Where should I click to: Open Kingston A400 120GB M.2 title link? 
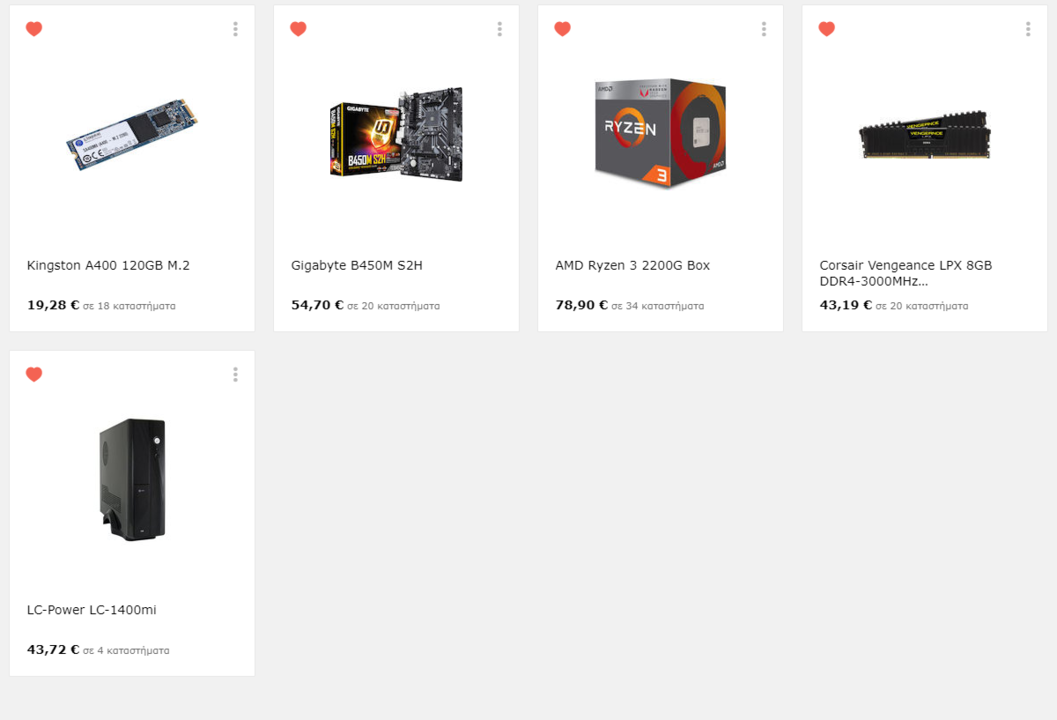click(109, 266)
